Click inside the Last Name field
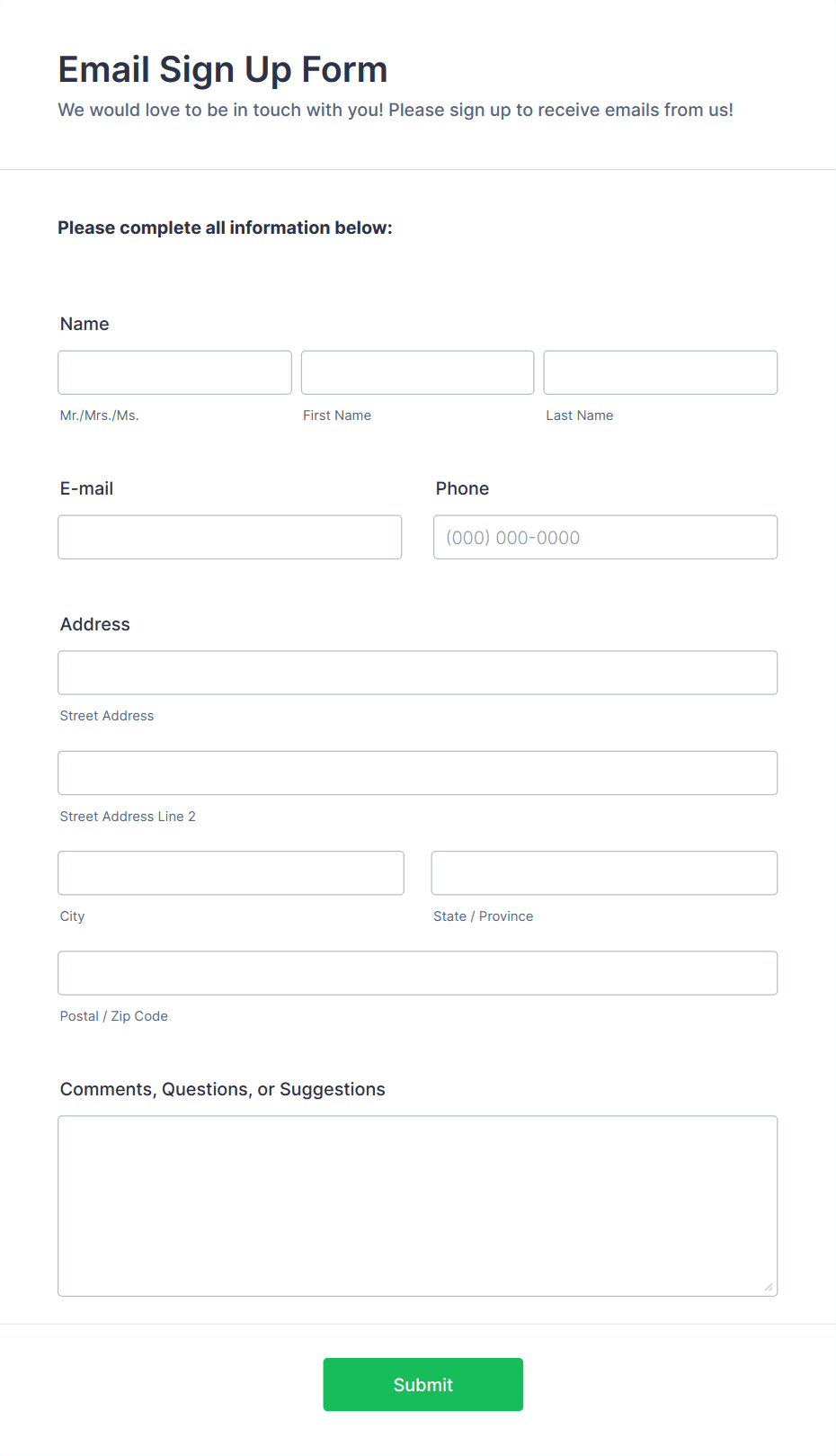This screenshot has height=1456, width=836. coord(660,371)
